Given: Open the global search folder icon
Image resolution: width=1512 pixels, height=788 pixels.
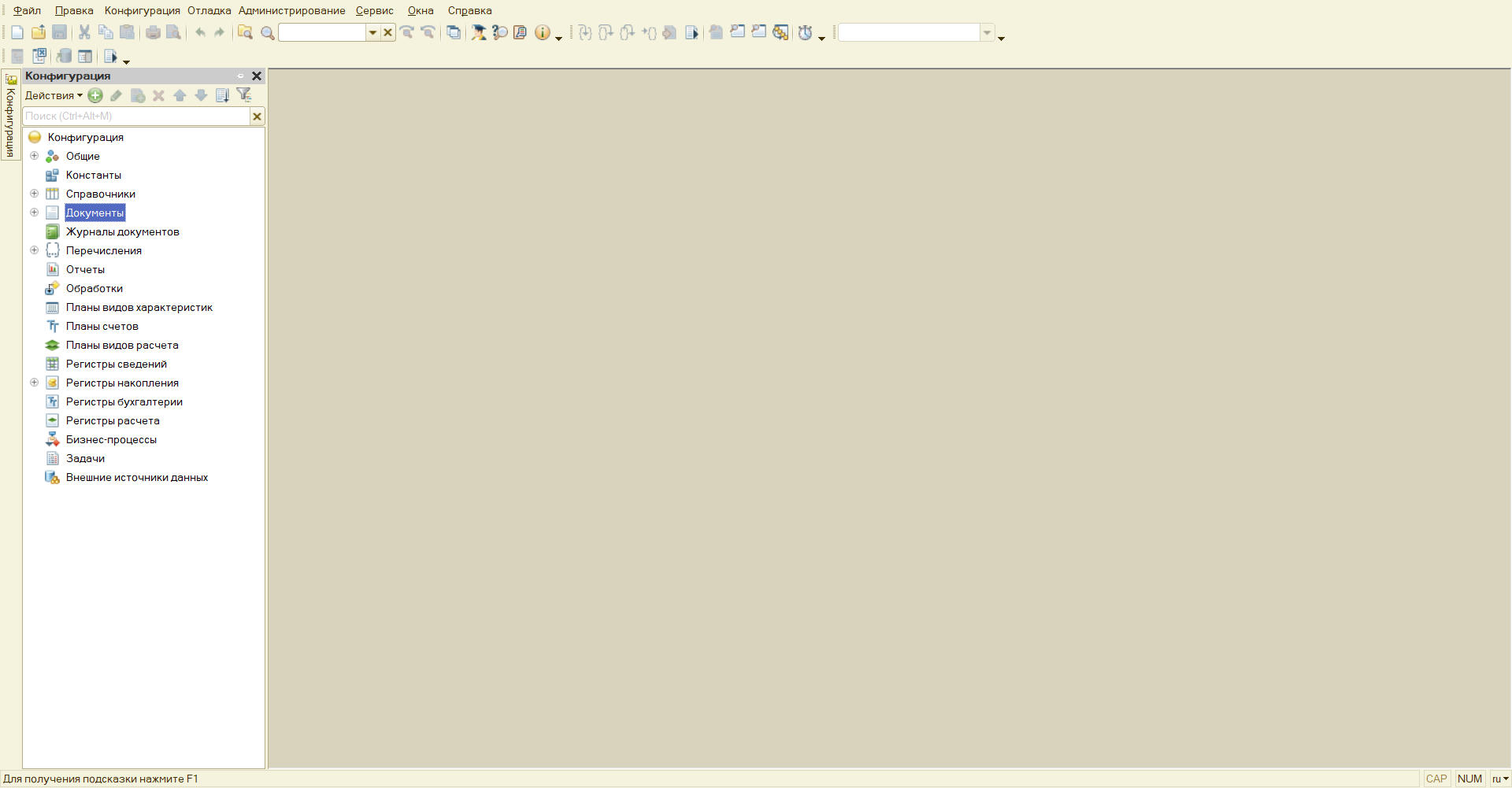Looking at the screenshot, I should [x=245, y=32].
